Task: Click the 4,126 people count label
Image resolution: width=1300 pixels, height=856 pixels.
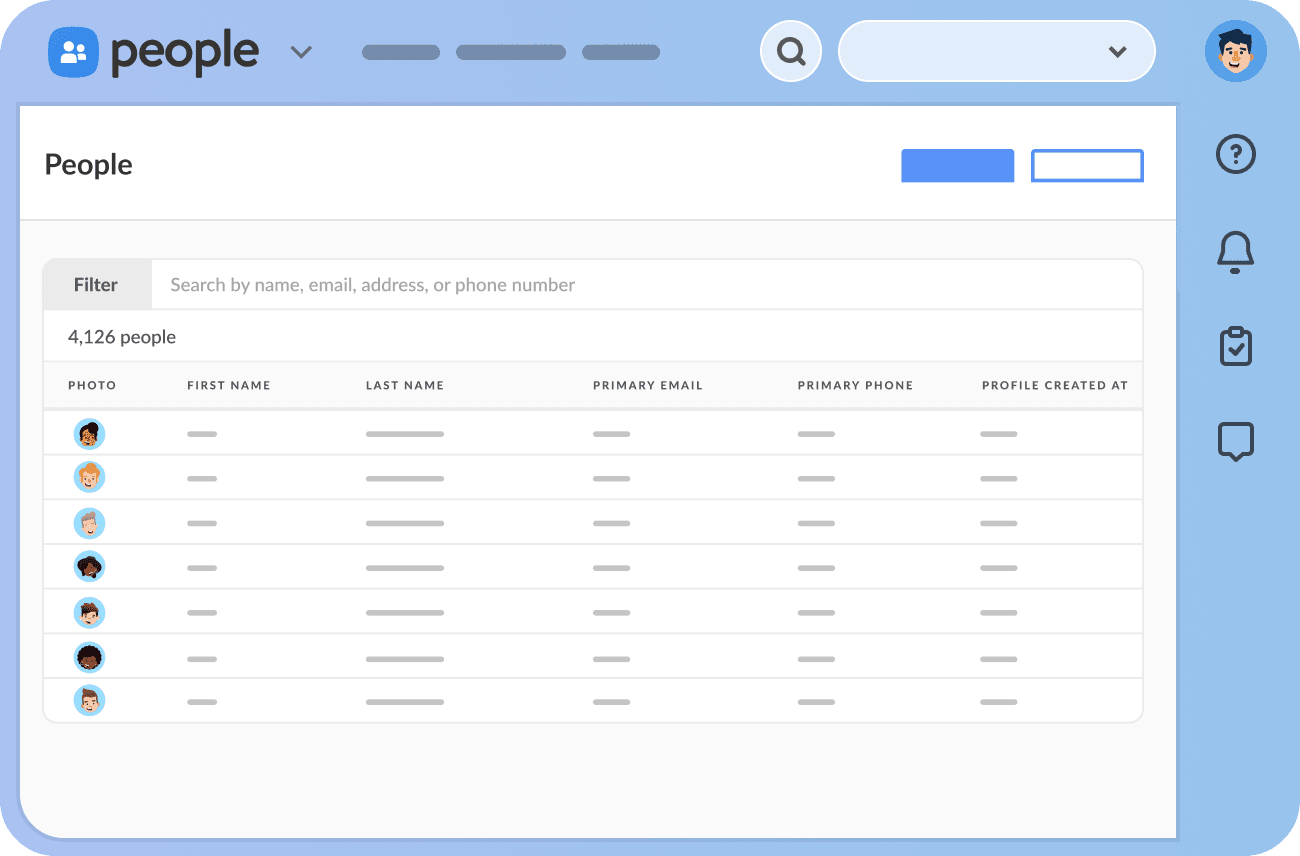Action: click(122, 337)
